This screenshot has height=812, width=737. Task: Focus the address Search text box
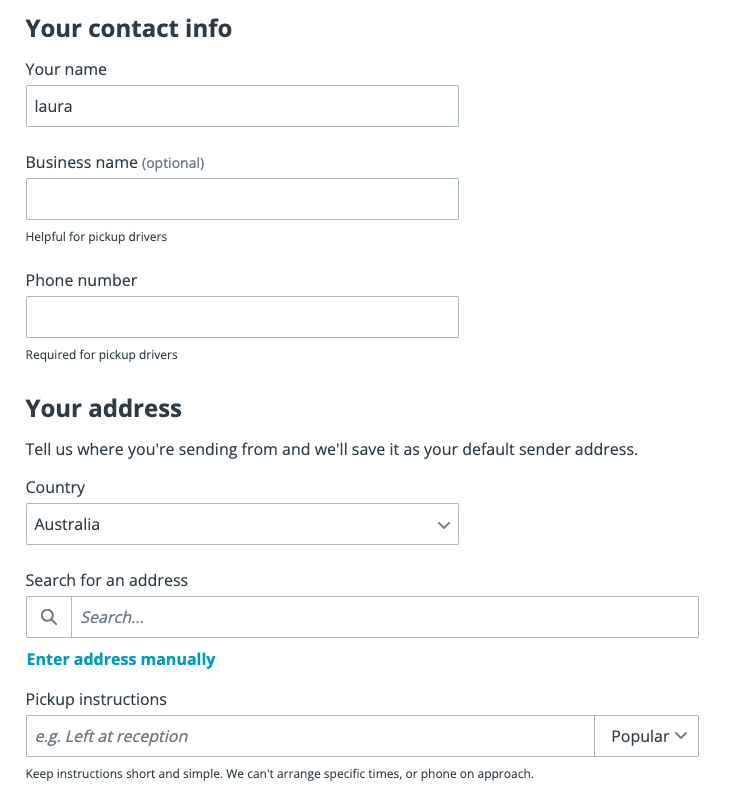pos(385,617)
